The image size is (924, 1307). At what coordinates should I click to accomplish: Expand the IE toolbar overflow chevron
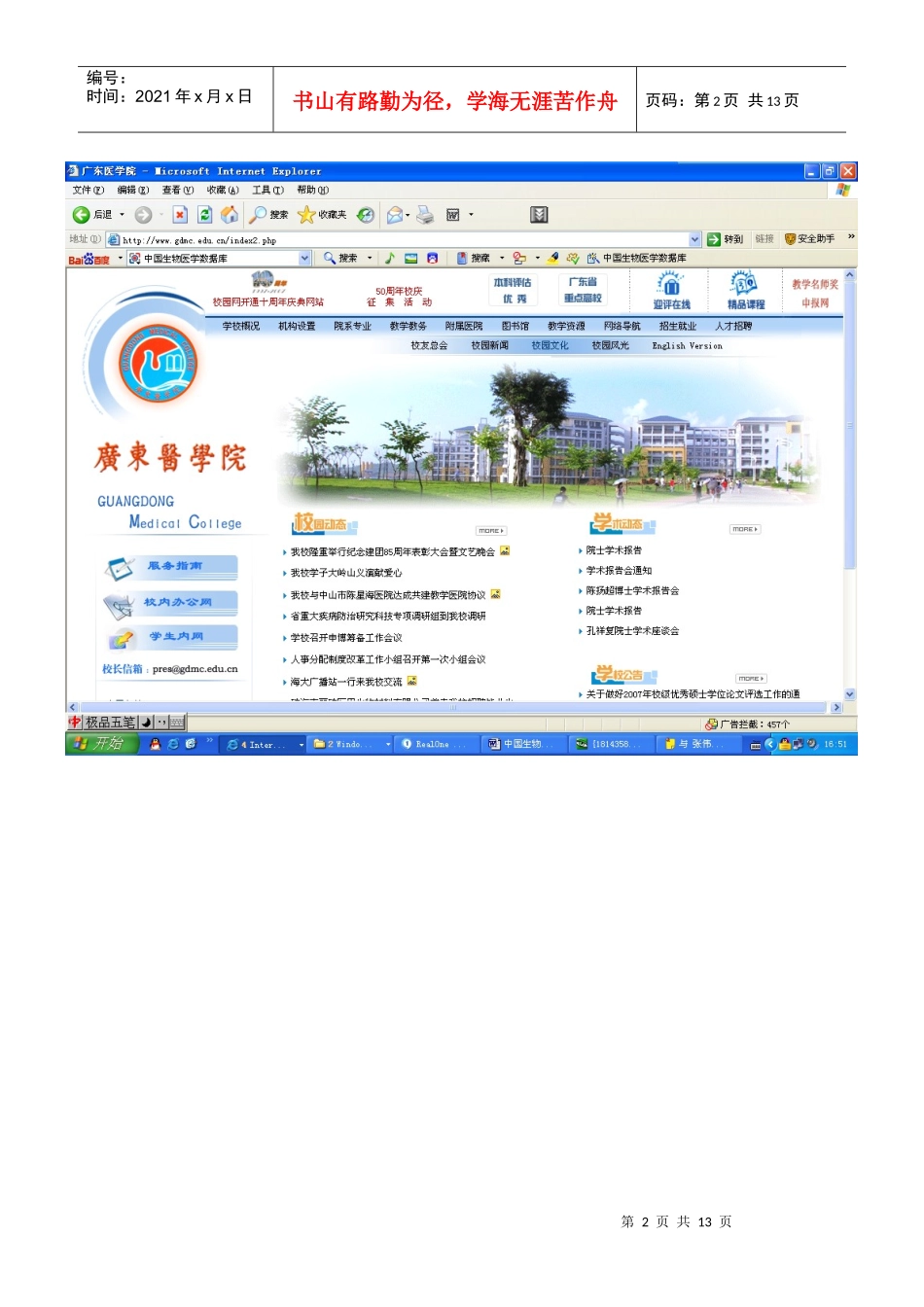tap(851, 236)
